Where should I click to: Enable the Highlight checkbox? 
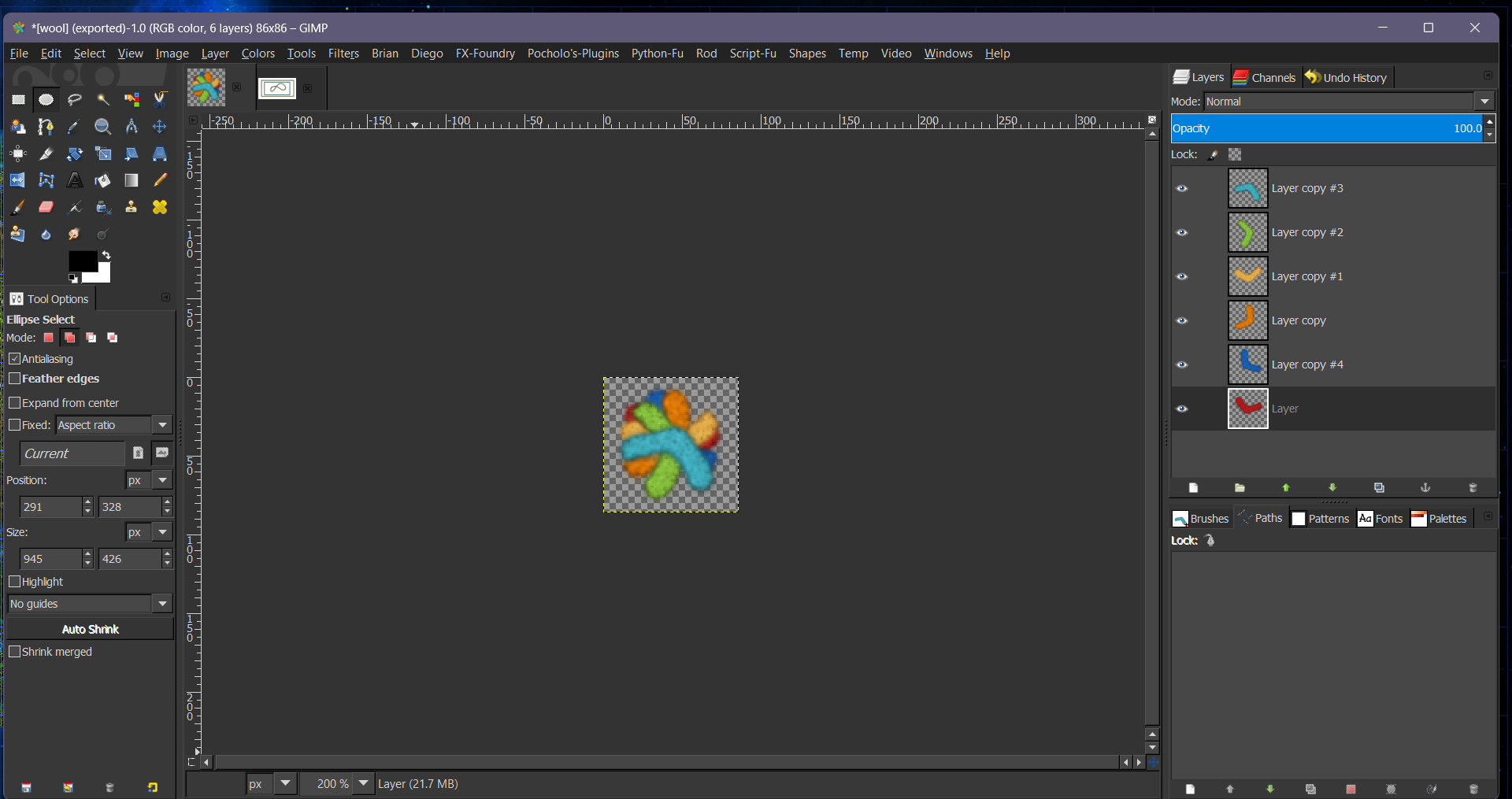point(14,581)
